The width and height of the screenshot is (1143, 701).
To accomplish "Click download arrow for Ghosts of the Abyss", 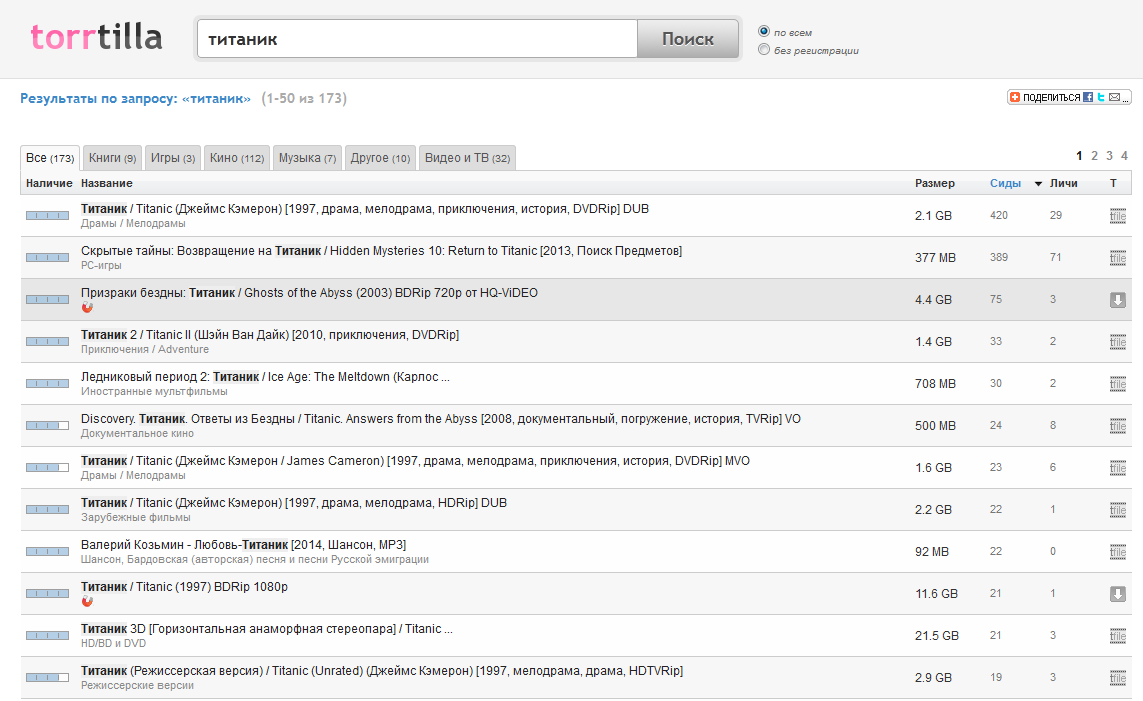I will (1117, 300).
